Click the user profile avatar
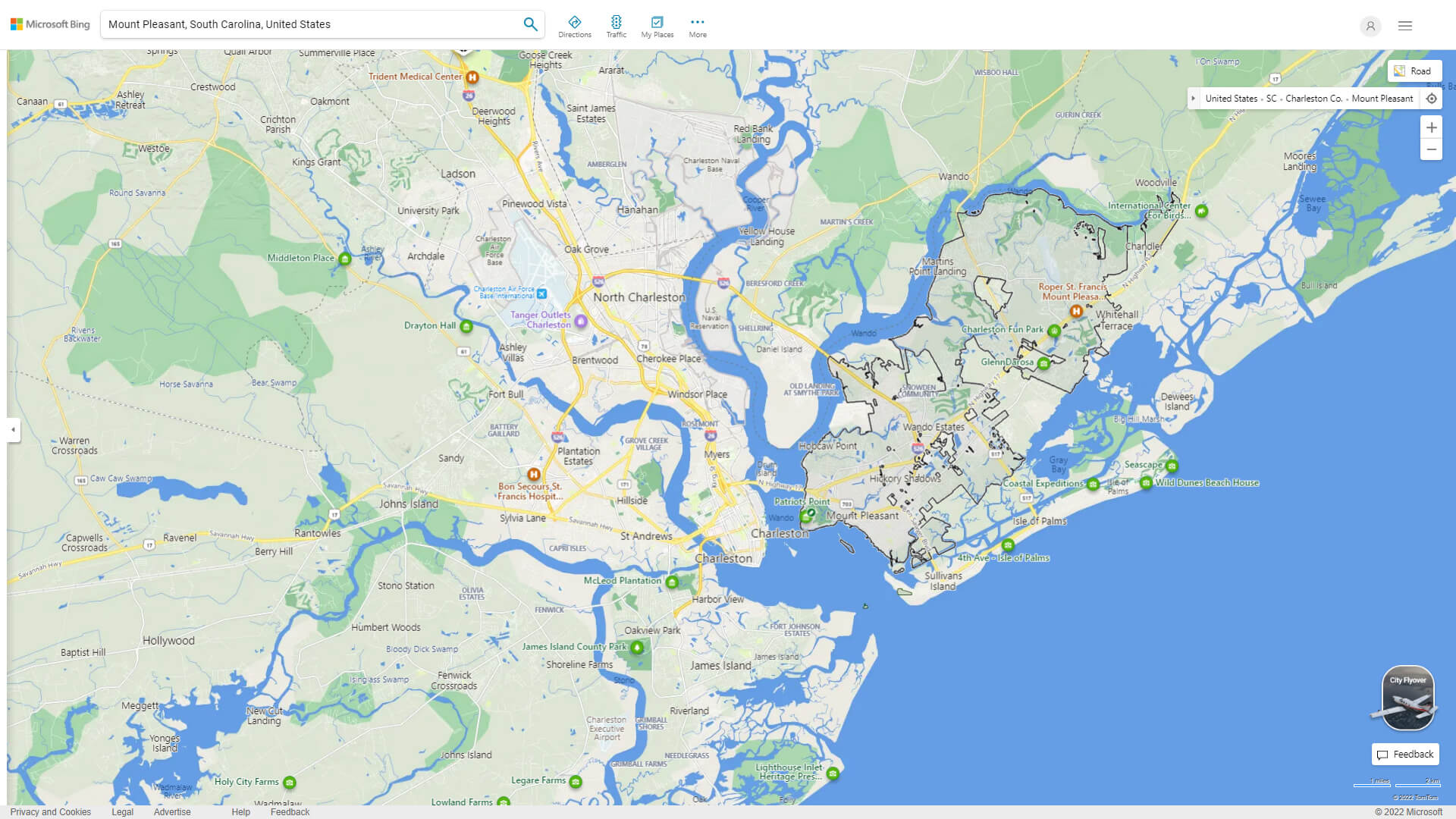Image resolution: width=1456 pixels, height=819 pixels. pyautogui.click(x=1370, y=27)
